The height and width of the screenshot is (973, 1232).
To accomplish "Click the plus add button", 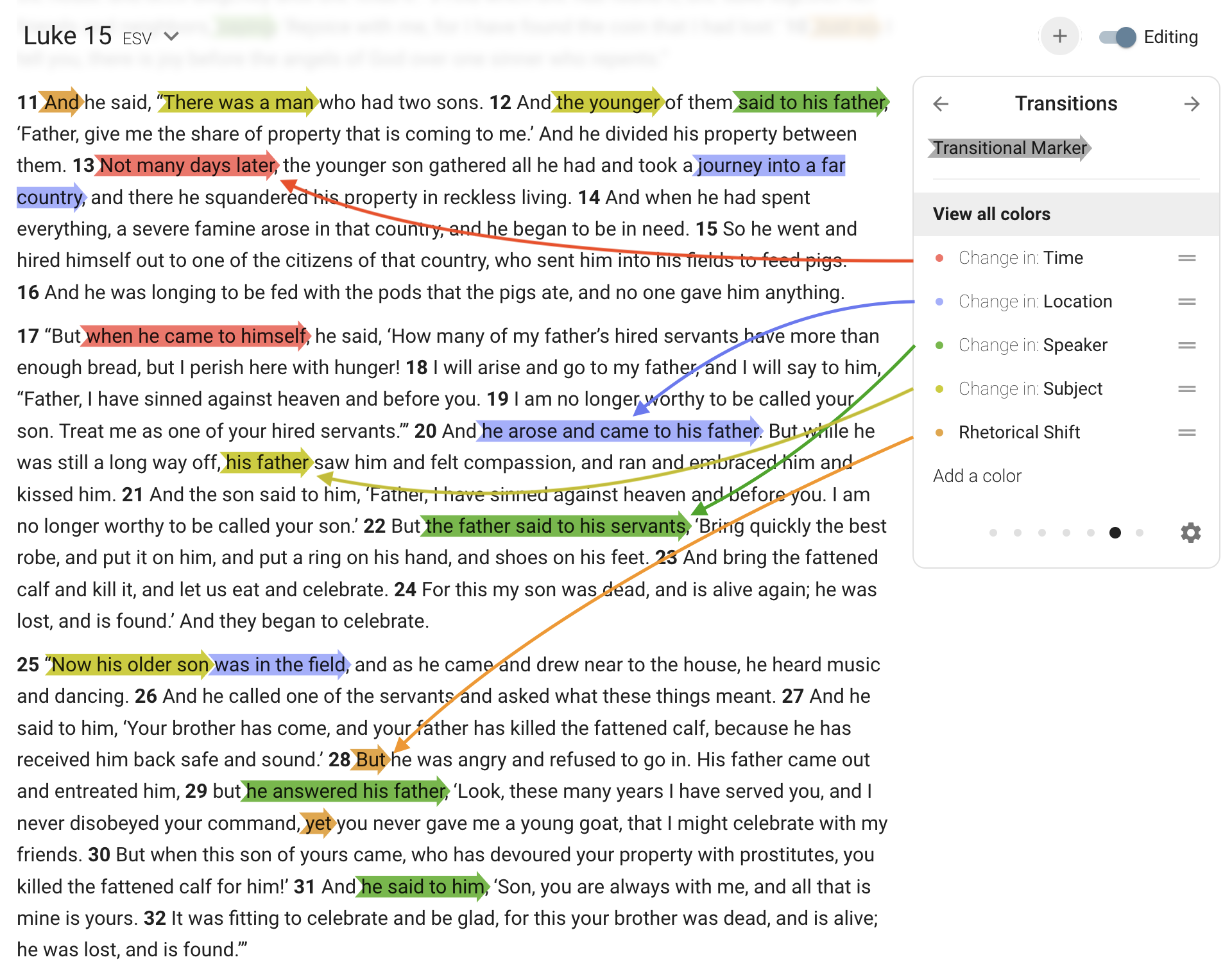I will (x=1059, y=37).
